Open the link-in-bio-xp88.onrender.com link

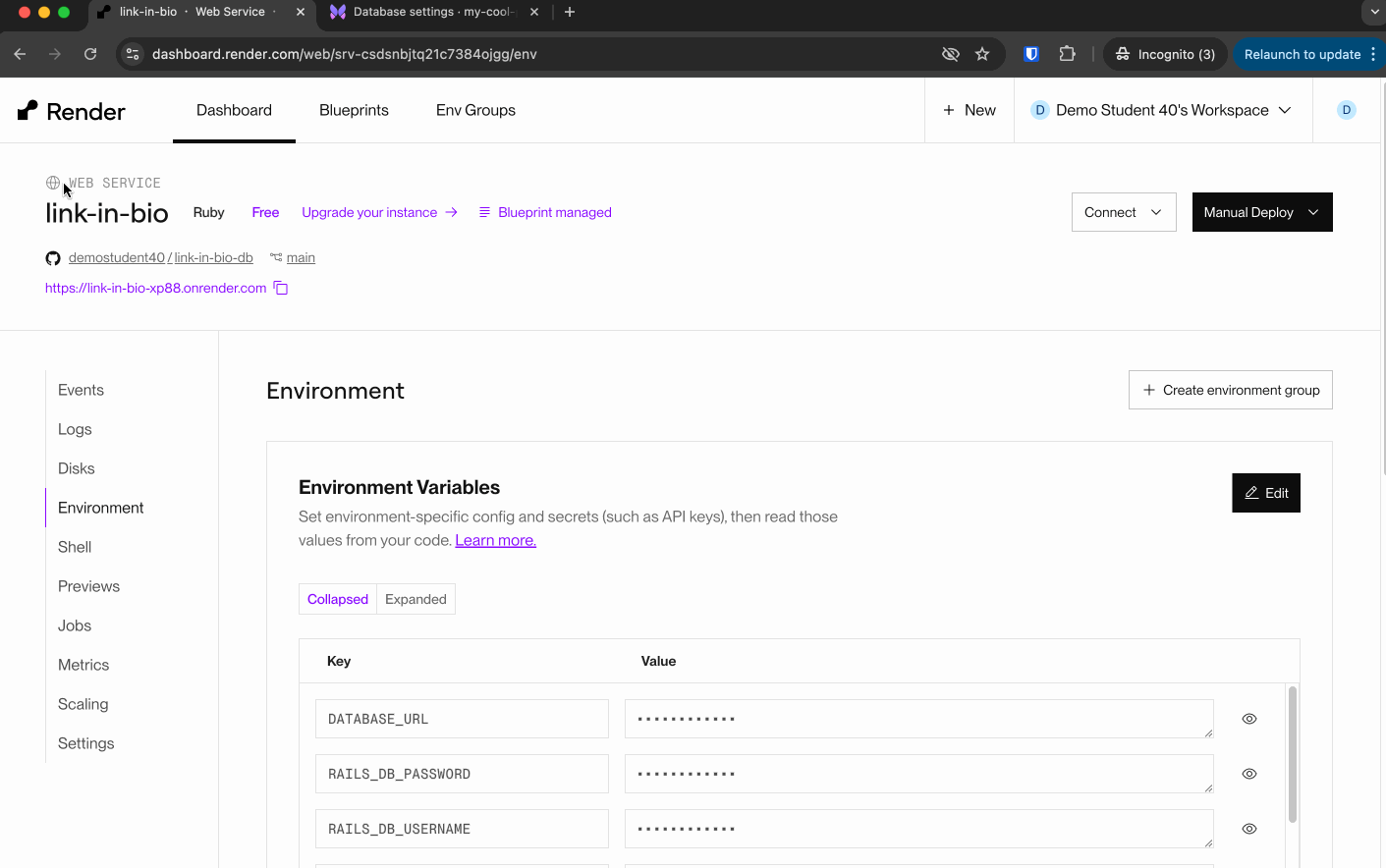tap(155, 288)
